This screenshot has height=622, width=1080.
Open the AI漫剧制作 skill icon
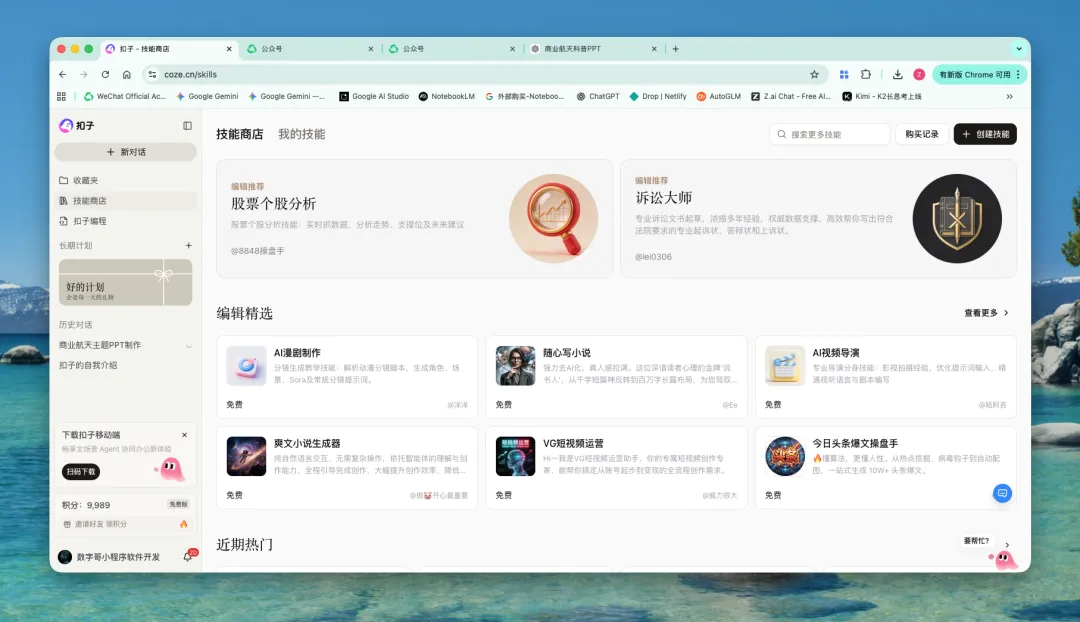(x=246, y=366)
